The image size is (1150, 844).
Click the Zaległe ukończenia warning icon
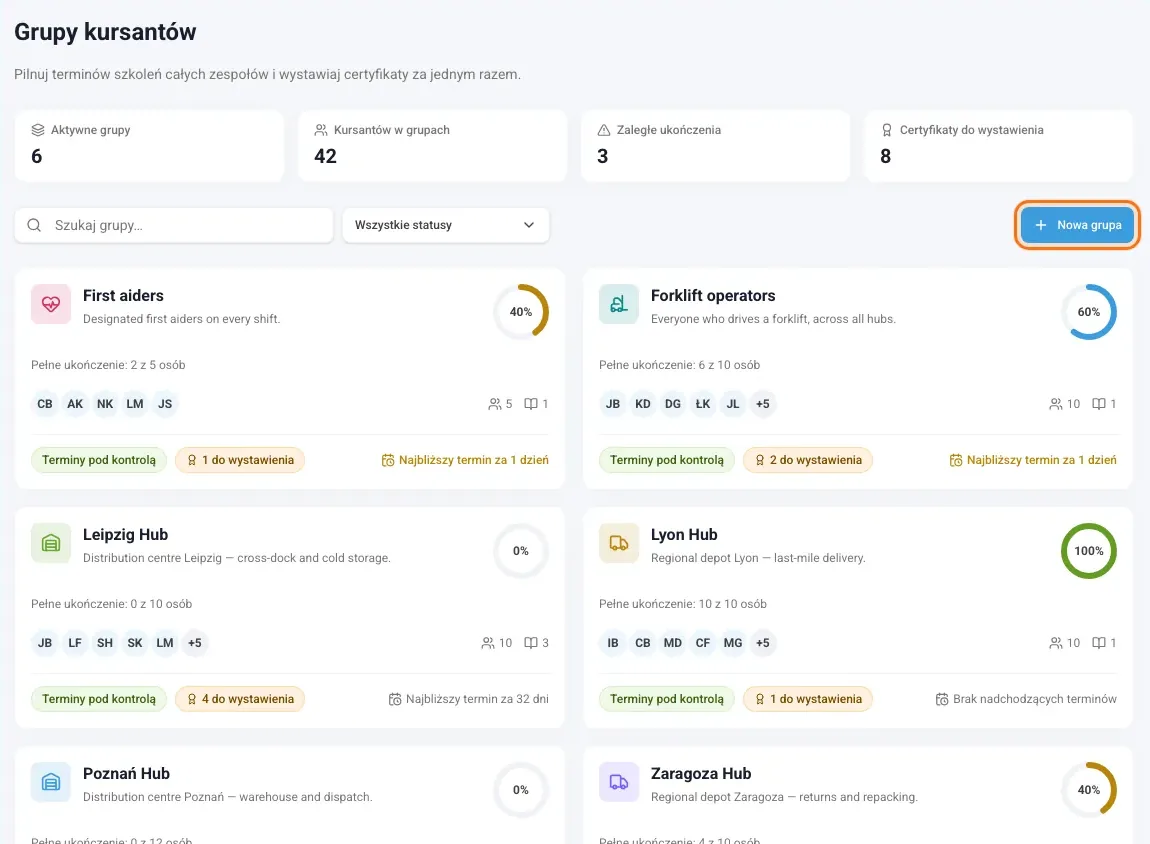tap(604, 130)
